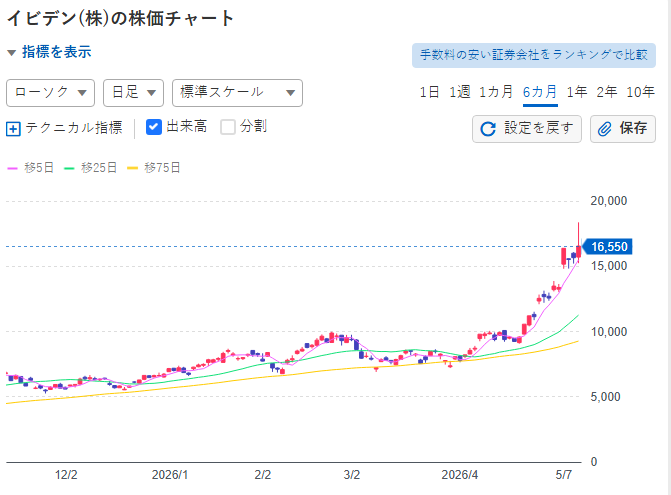This screenshot has height=495, width=671.
Task: Click the 2/2 date axis label
Action: (263, 475)
